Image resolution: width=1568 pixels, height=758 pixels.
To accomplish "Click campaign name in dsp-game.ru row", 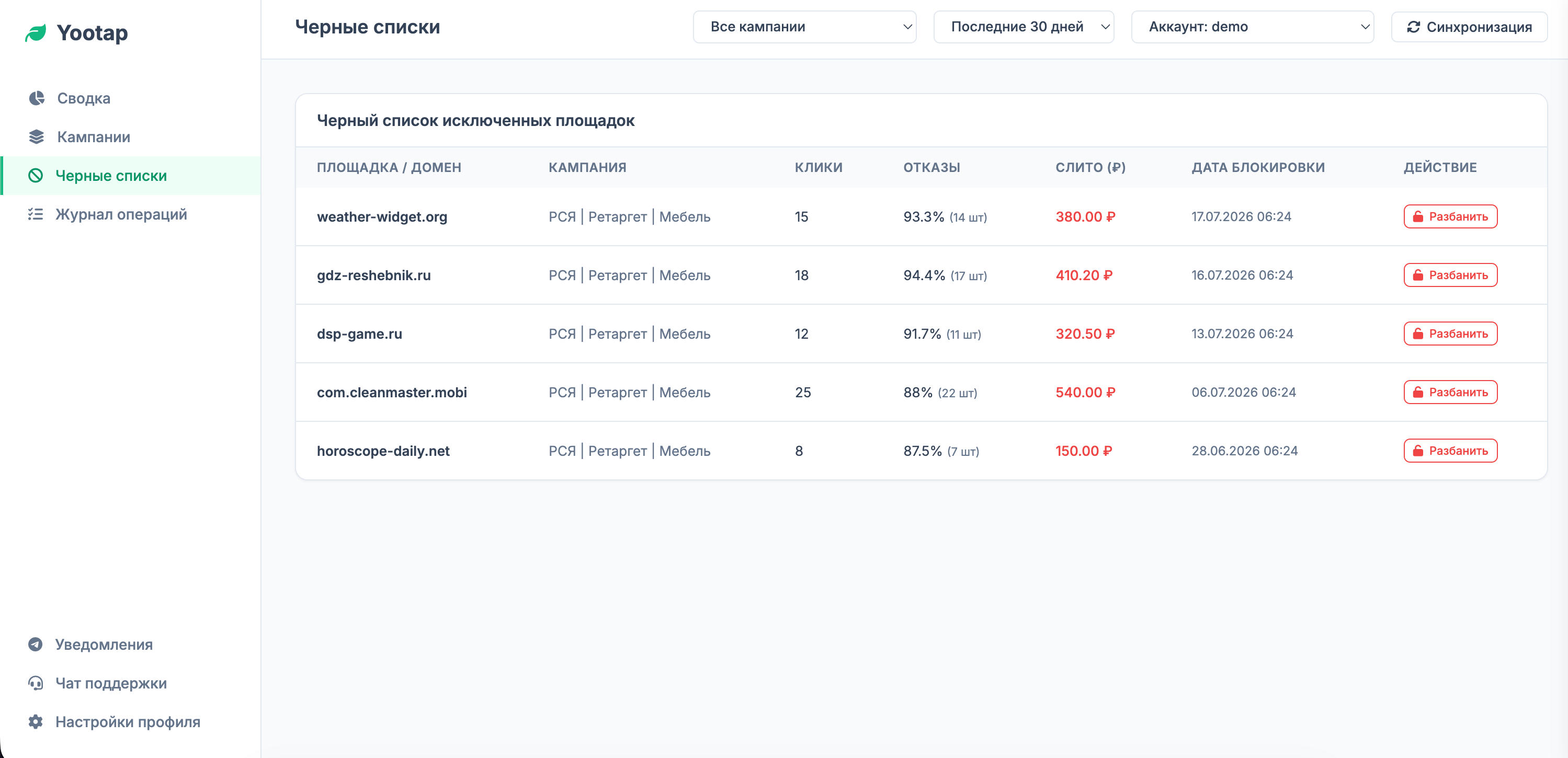I will click(629, 334).
